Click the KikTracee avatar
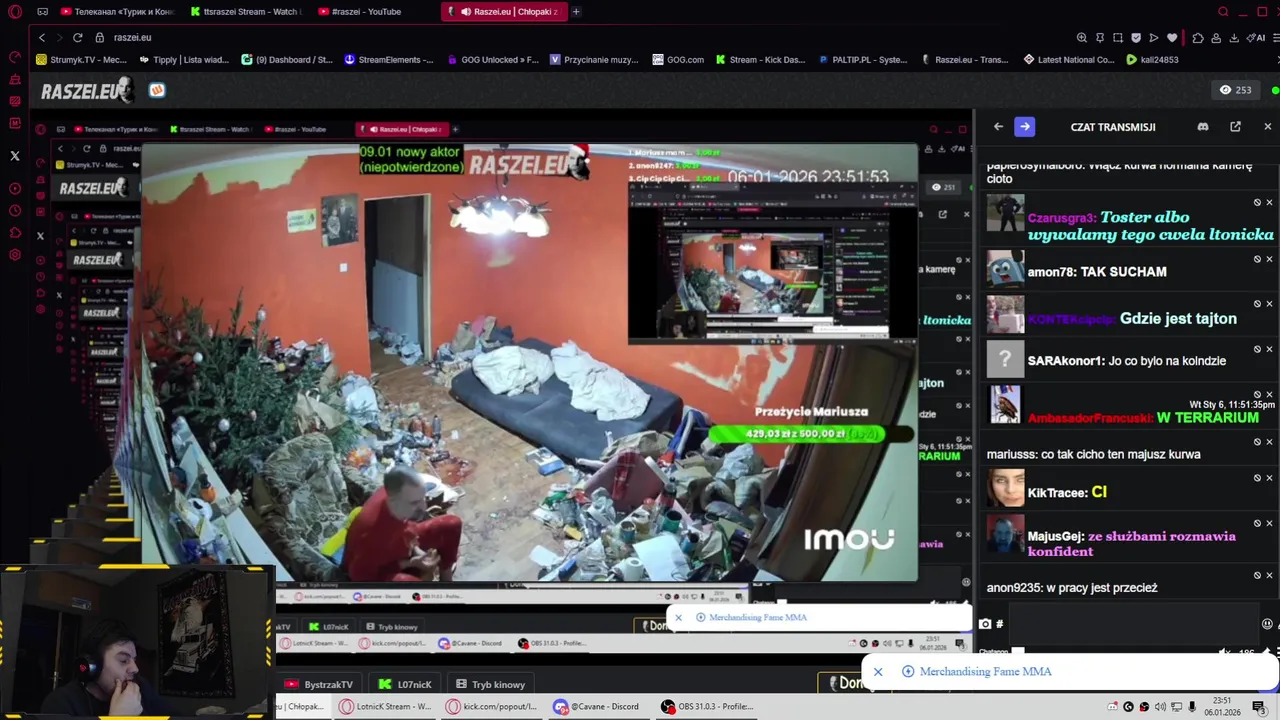 [x=1005, y=488]
